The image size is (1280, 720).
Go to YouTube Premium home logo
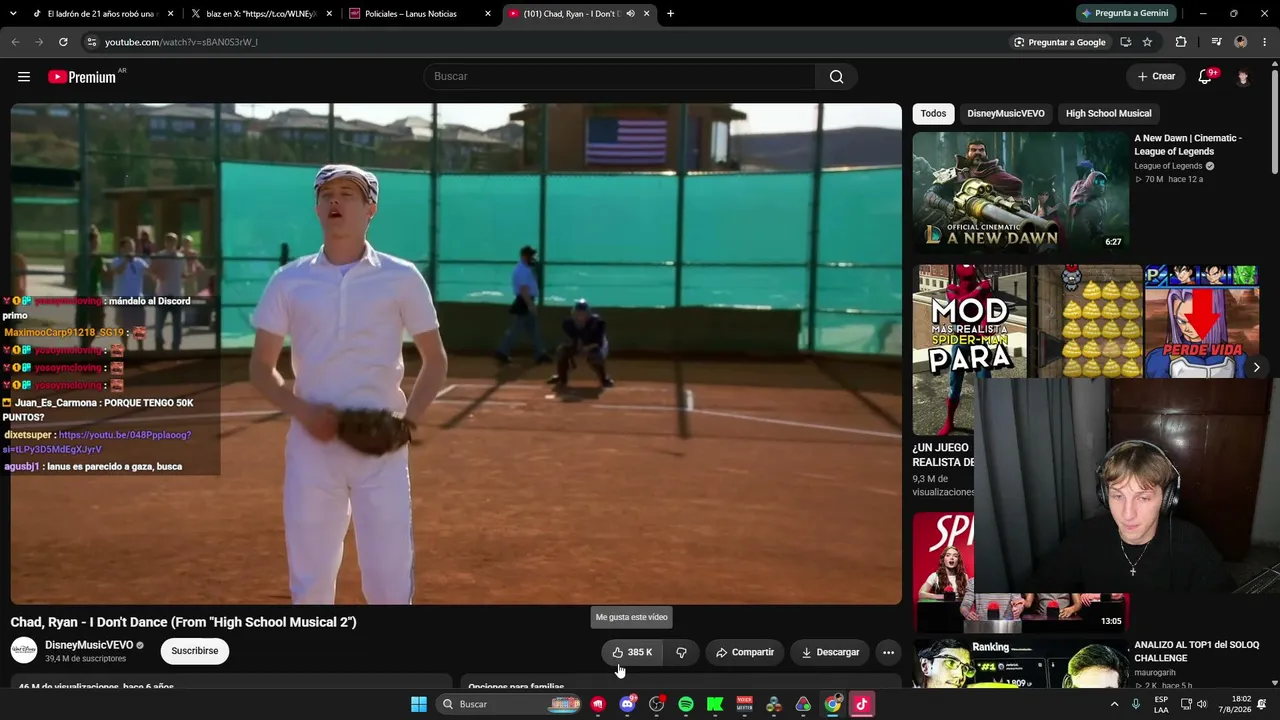click(83, 77)
